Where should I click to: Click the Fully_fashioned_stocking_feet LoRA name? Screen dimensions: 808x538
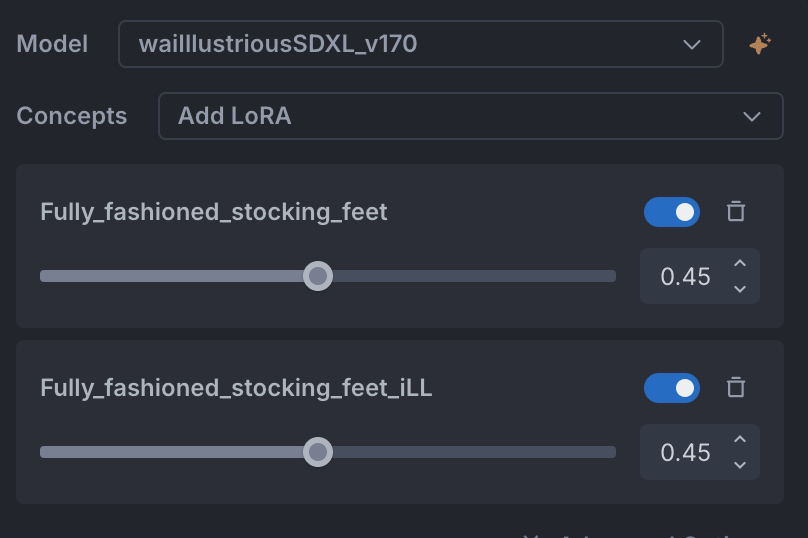[214, 212]
